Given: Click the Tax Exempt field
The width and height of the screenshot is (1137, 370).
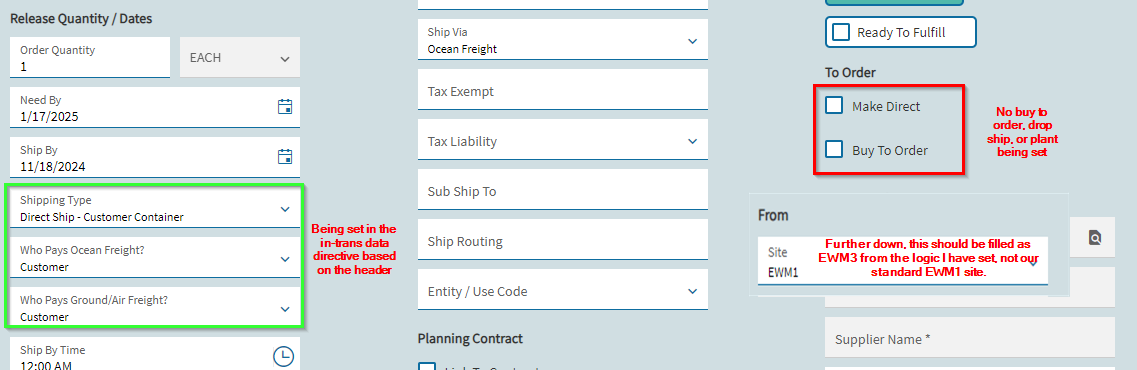Looking at the screenshot, I should tap(563, 89).
